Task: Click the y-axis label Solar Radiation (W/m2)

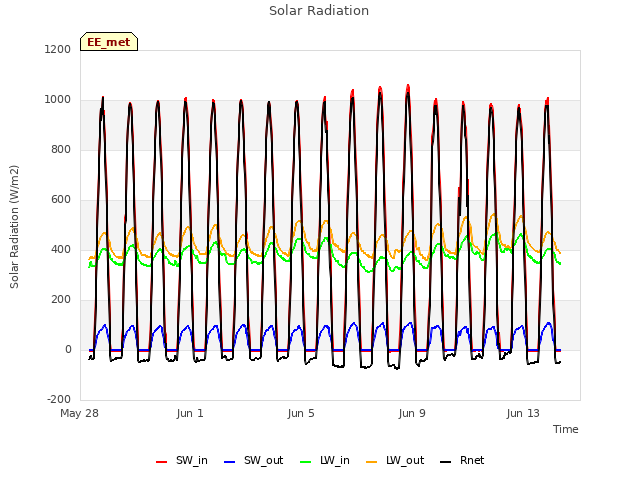Action: pyautogui.click(x=14, y=227)
